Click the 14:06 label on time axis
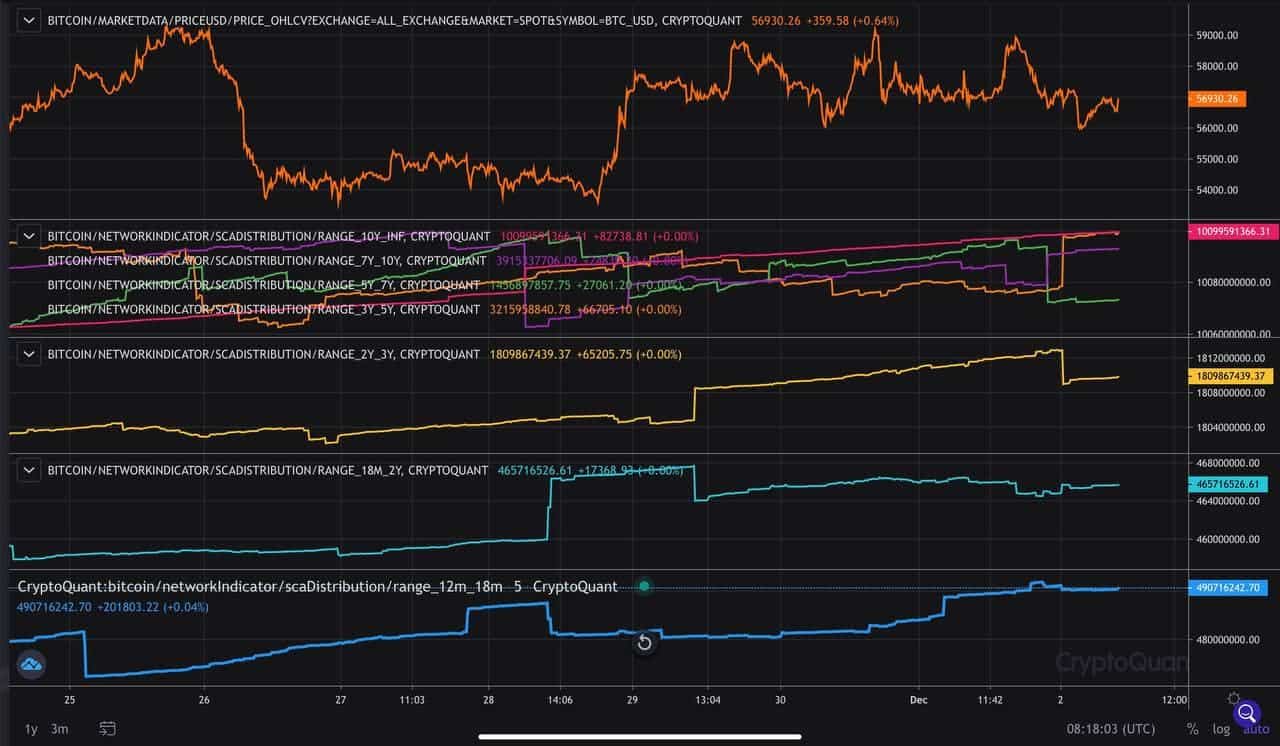The width and height of the screenshot is (1280, 746). 560,700
